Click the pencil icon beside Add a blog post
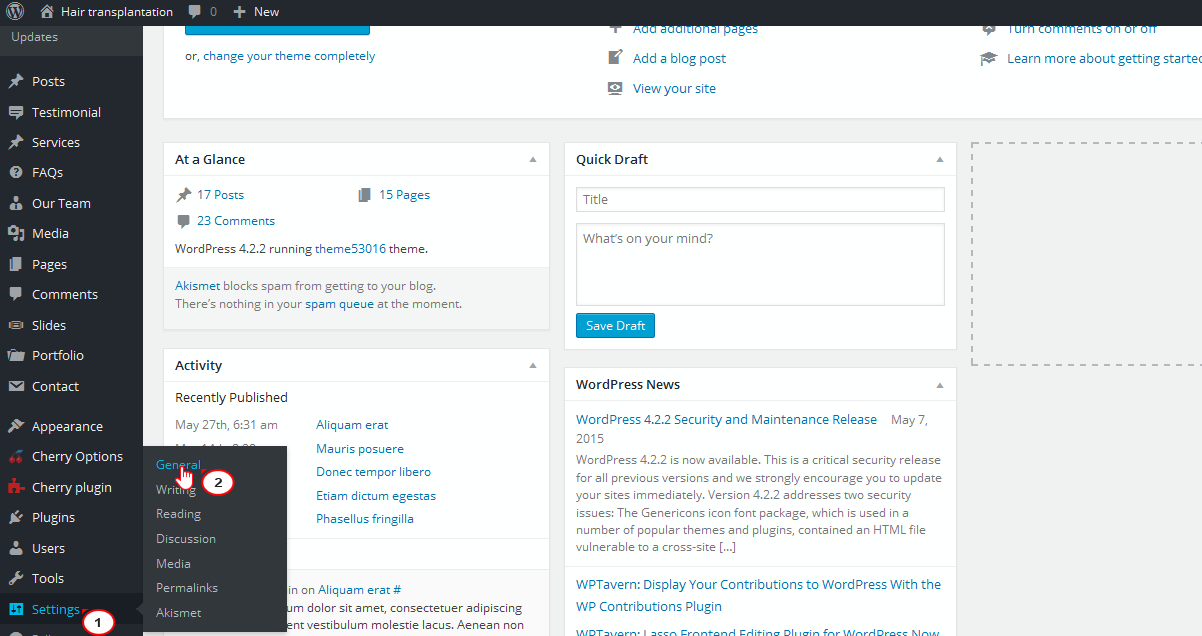Image resolution: width=1202 pixels, height=636 pixels. click(x=616, y=58)
